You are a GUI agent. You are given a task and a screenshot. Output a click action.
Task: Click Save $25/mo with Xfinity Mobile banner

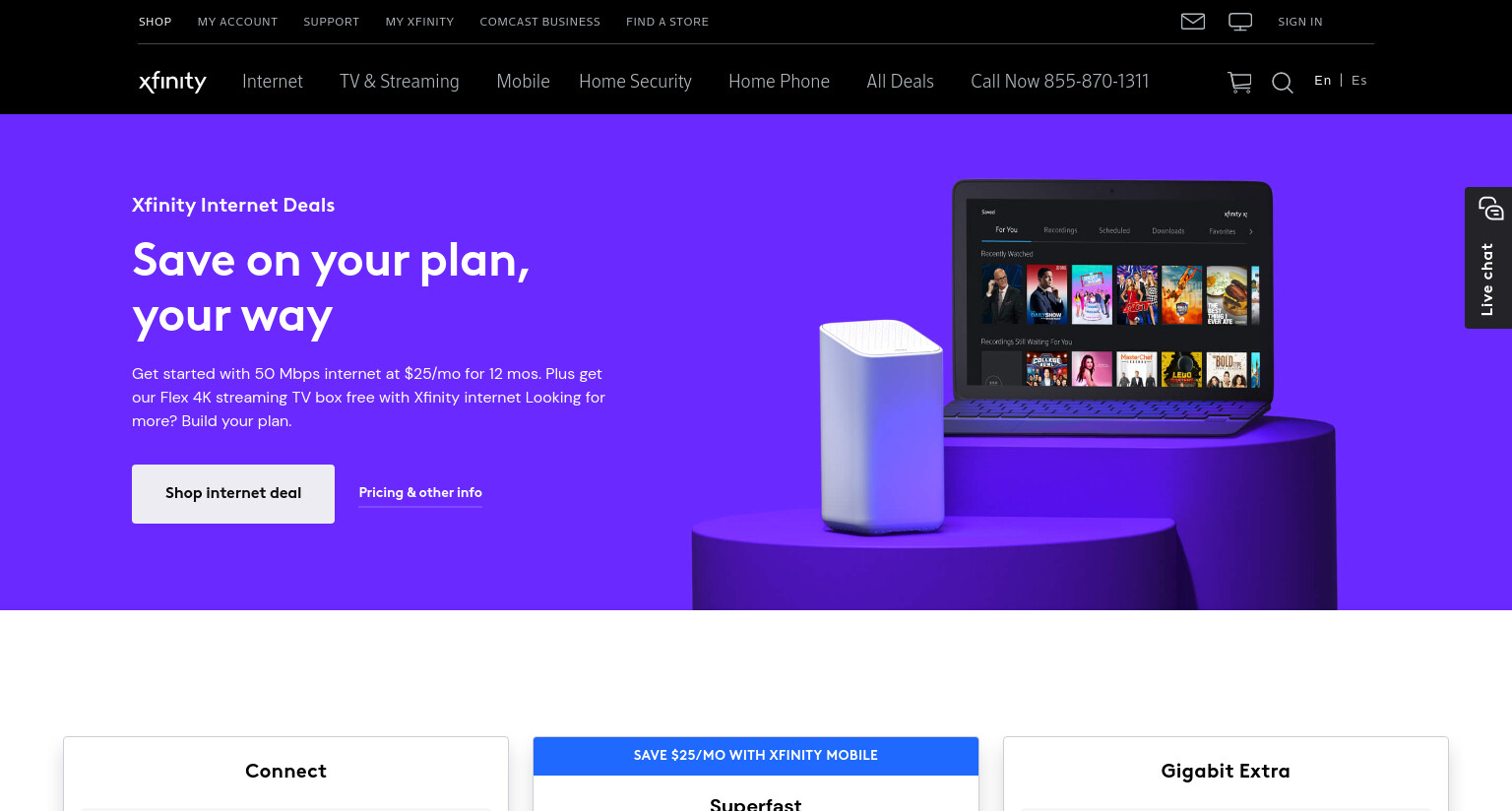click(x=756, y=756)
